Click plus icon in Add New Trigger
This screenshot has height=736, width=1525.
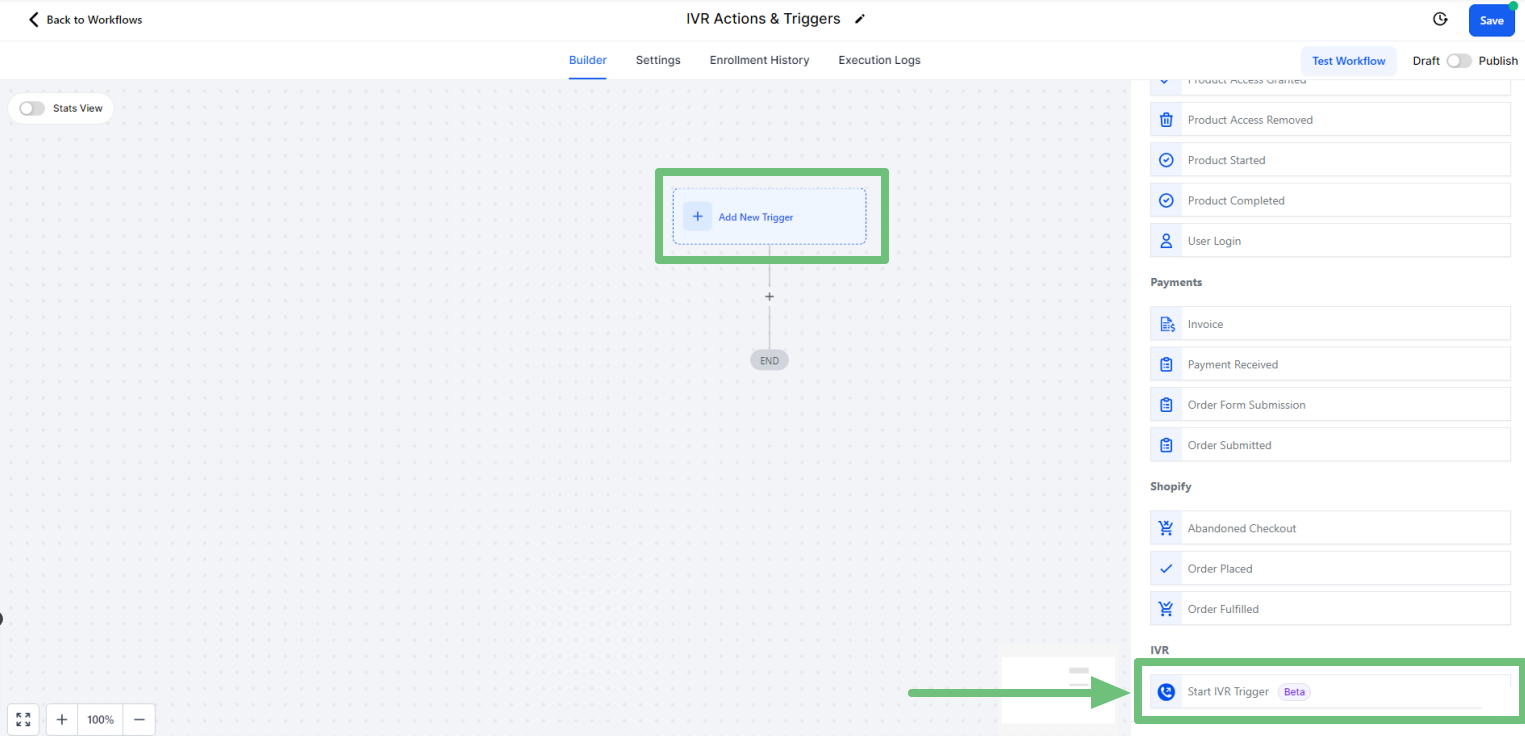click(x=697, y=216)
